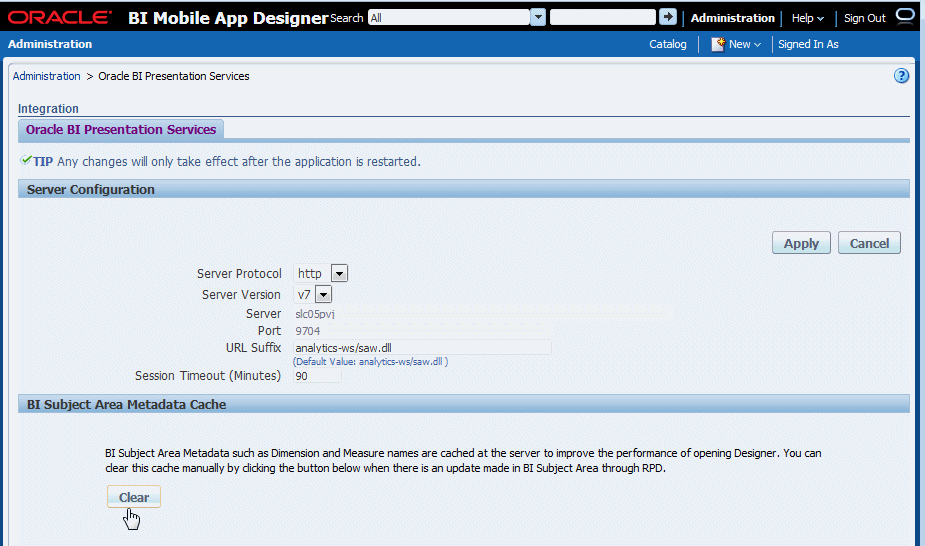Expand the Server Protocol dropdown
925x546 pixels.
pyautogui.click(x=339, y=274)
